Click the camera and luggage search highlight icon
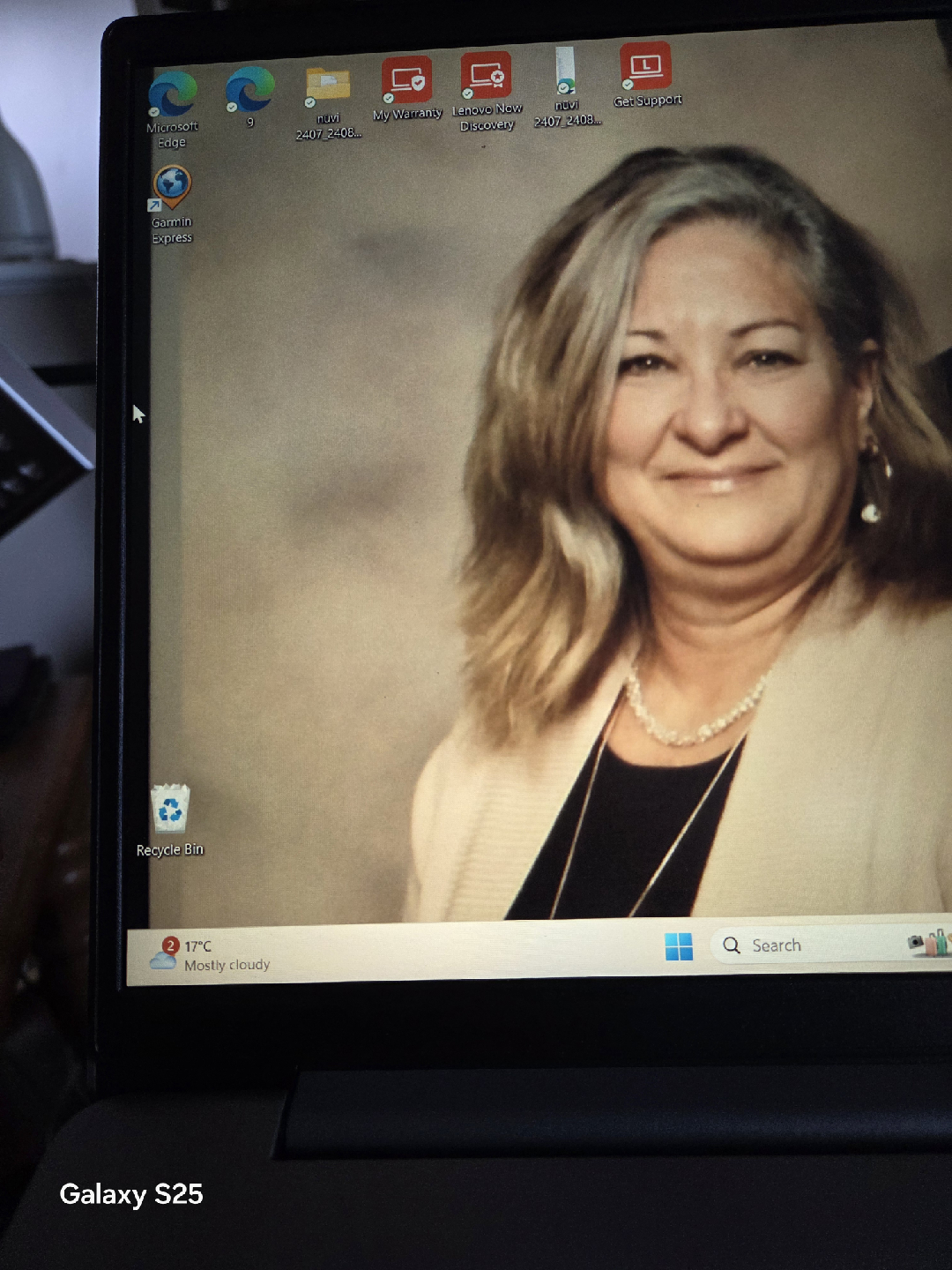Viewport: 952px width, 1270px height. click(929, 943)
